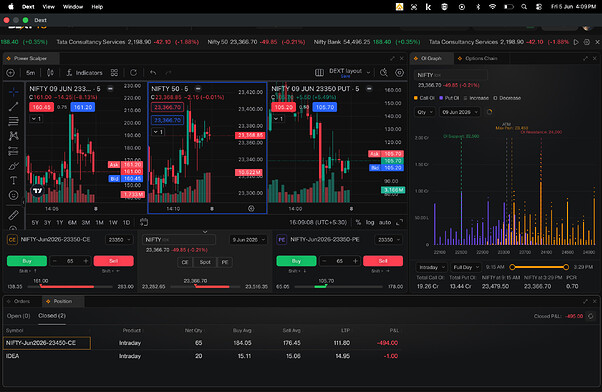Open the Indicators button
The height and width of the screenshot is (392, 602).
coord(84,73)
